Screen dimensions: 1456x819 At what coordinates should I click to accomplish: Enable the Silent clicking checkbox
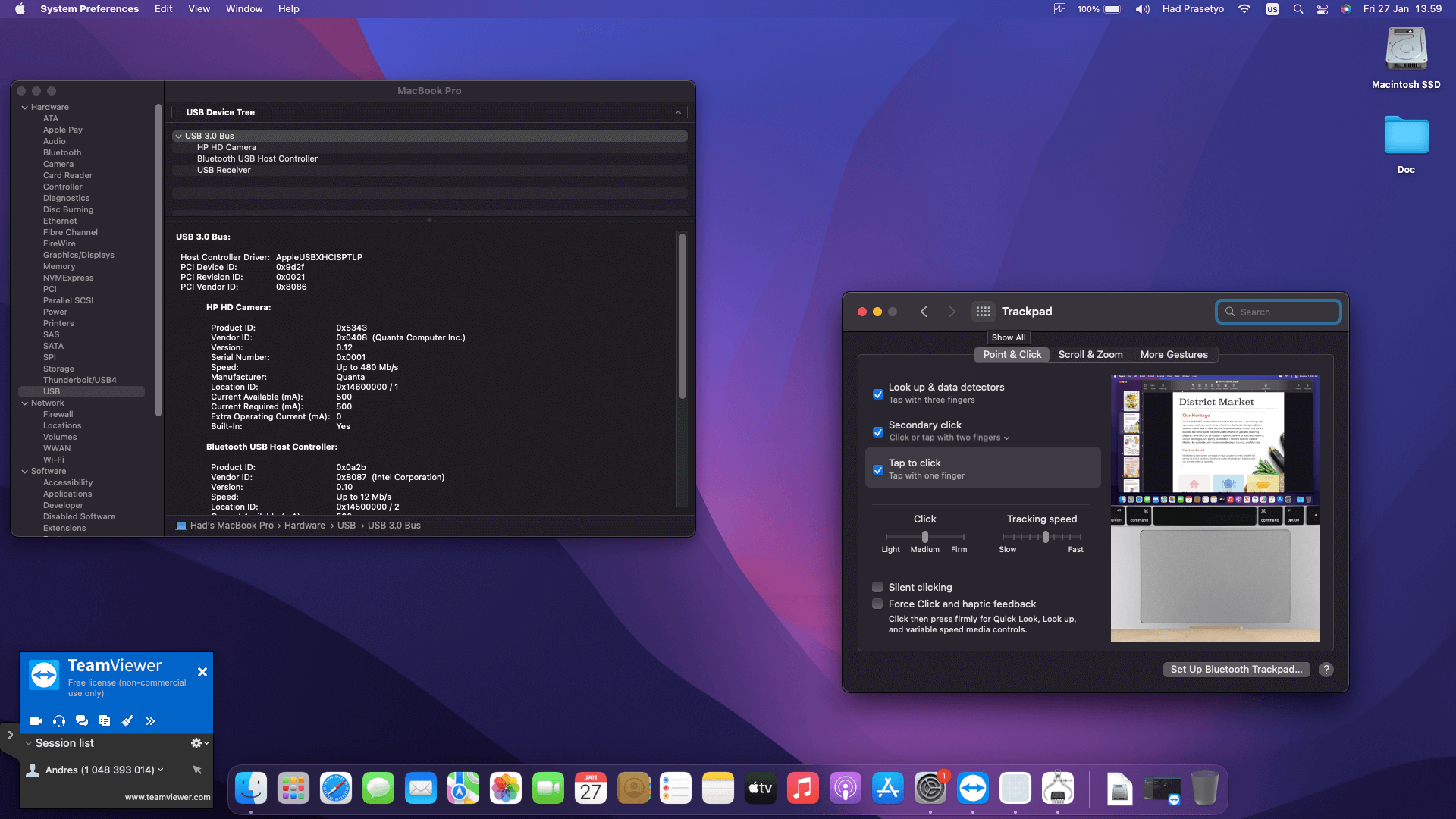[877, 587]
